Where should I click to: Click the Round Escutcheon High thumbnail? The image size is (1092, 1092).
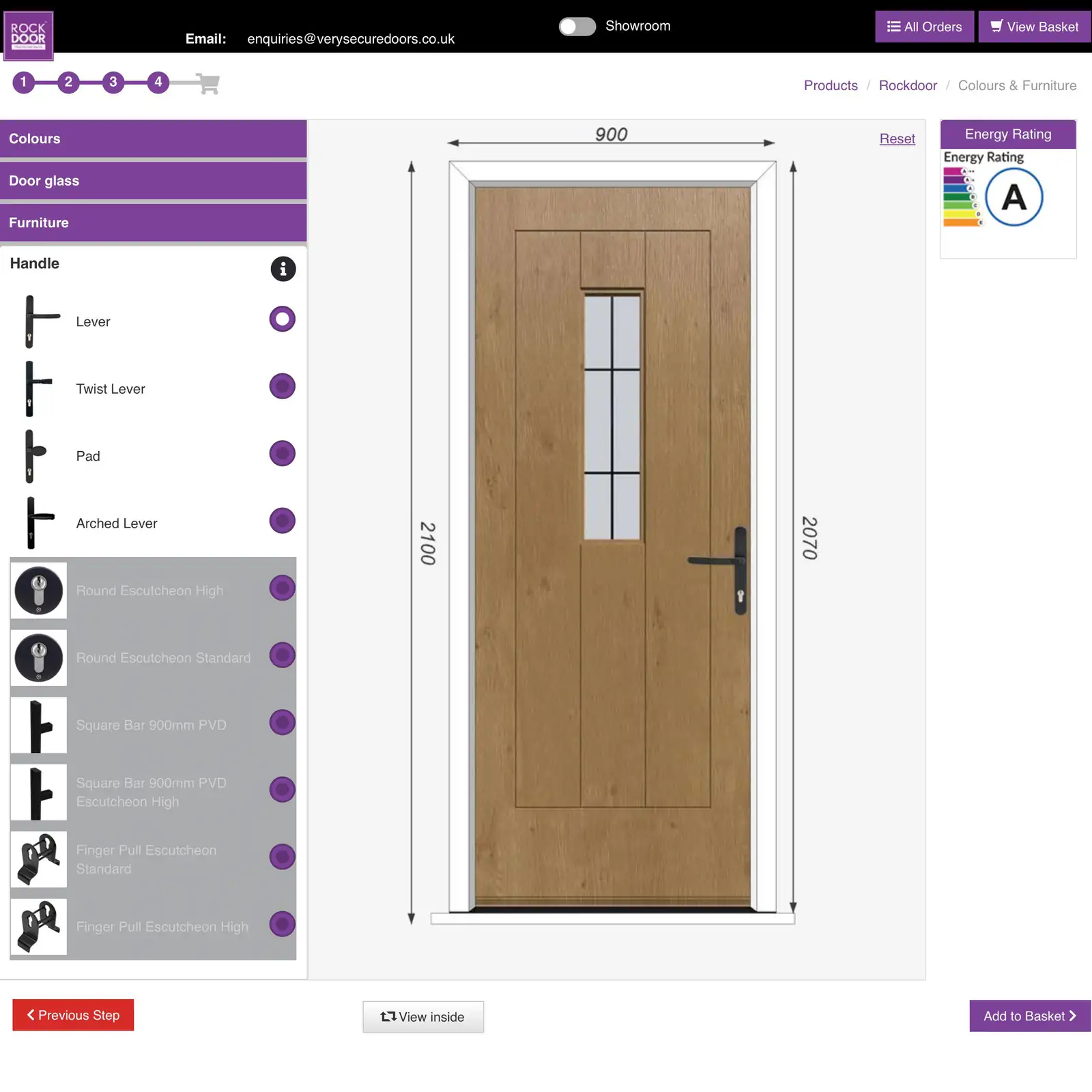point(38,590)
